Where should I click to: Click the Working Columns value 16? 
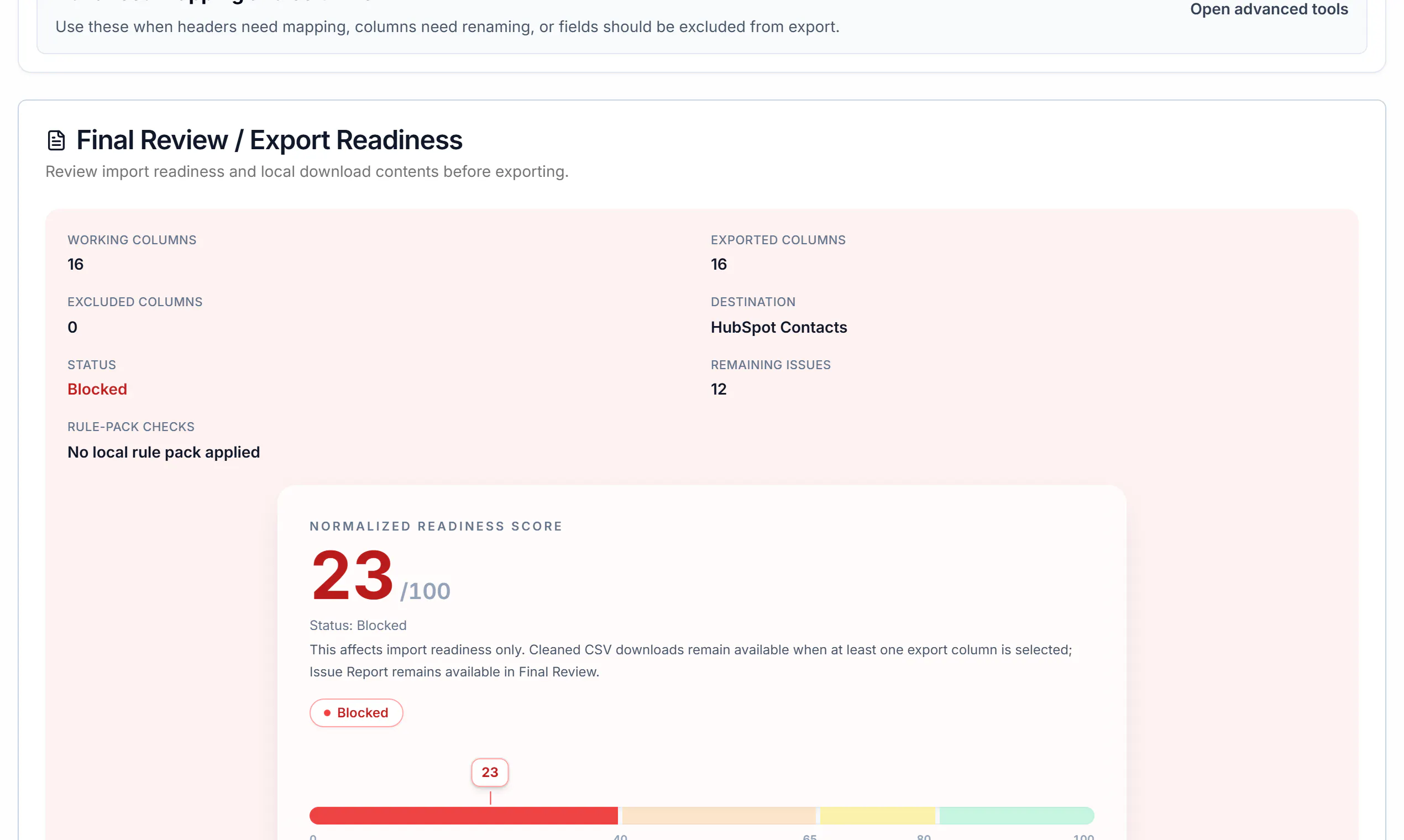point(75,264)
